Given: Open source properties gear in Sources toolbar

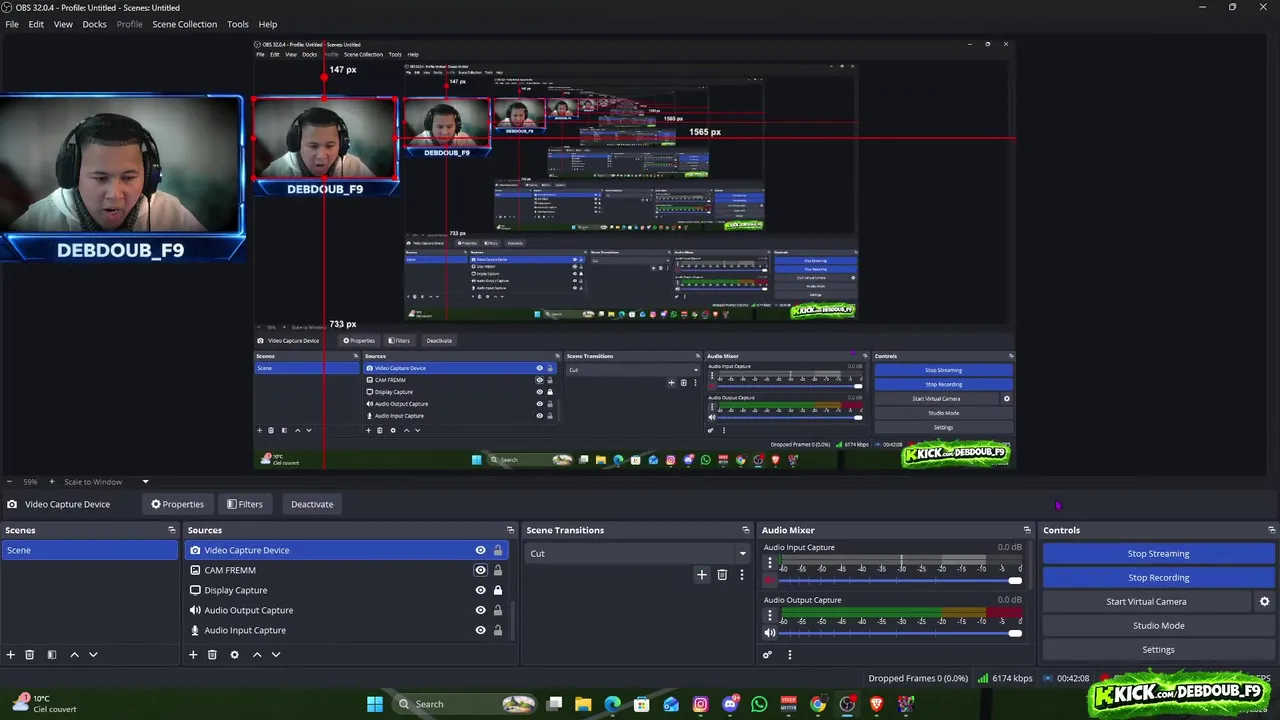Looking at the screenshot, I should click(235, 654).
